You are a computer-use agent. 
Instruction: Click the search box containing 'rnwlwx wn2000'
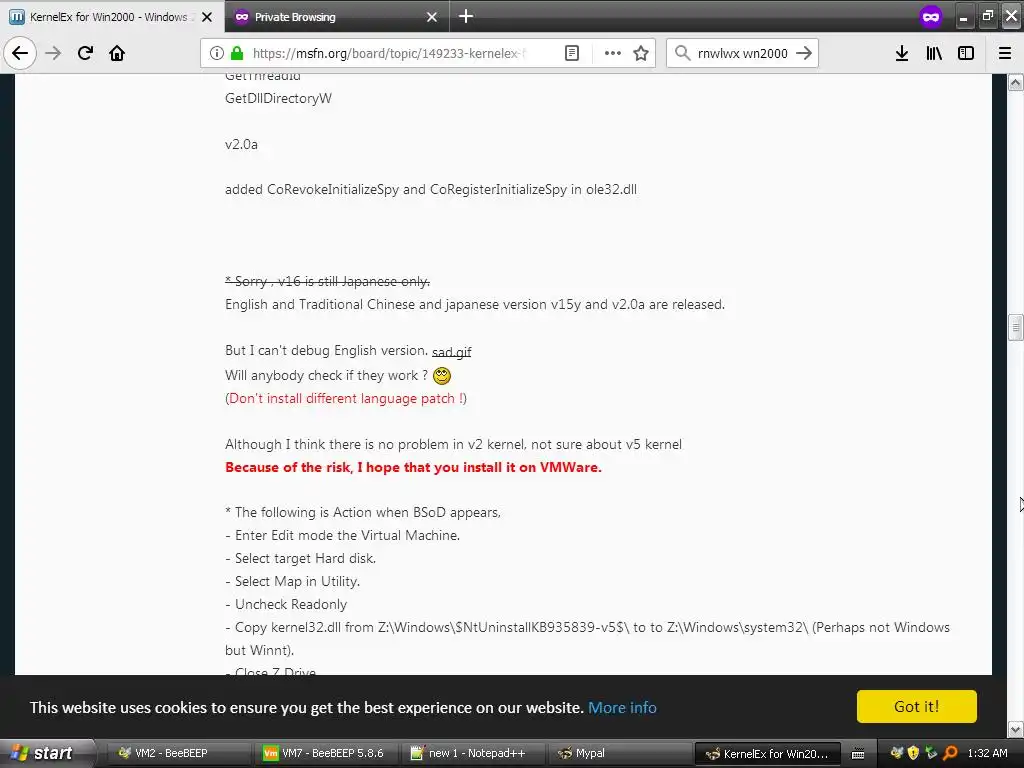click(x=743, y=53)
